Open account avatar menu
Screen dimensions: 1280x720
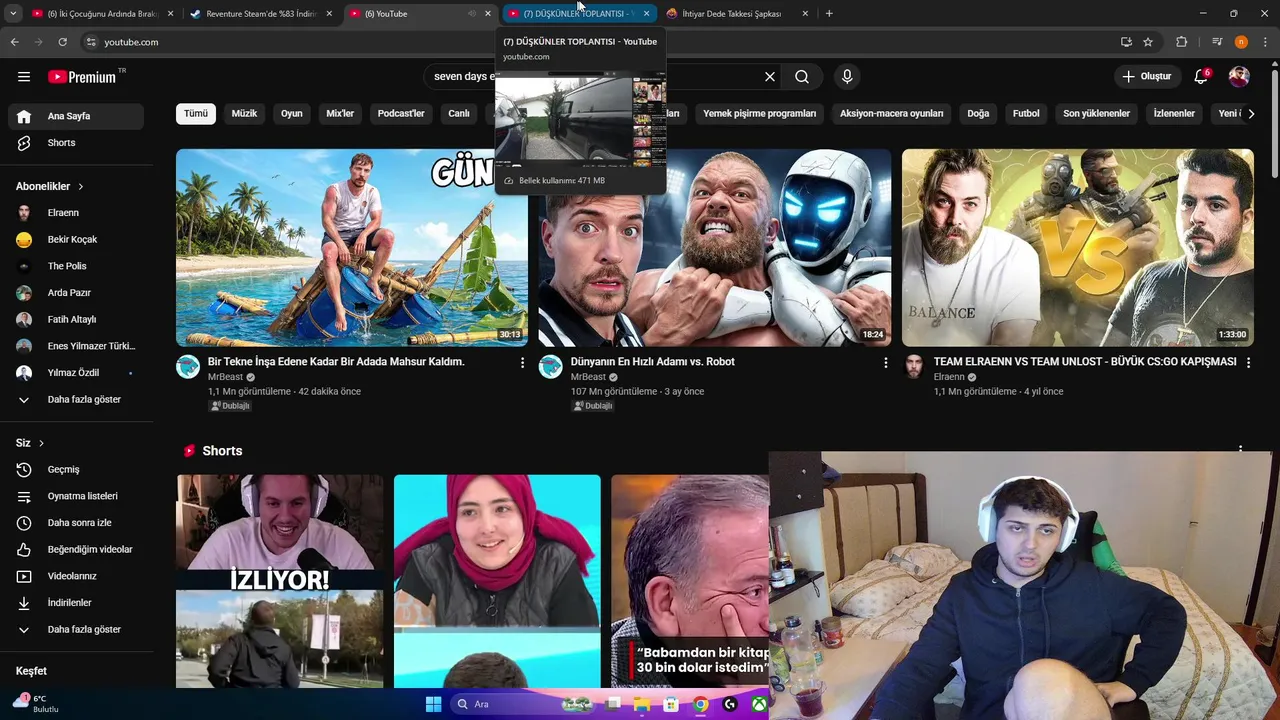click(x=1239, y=76)
